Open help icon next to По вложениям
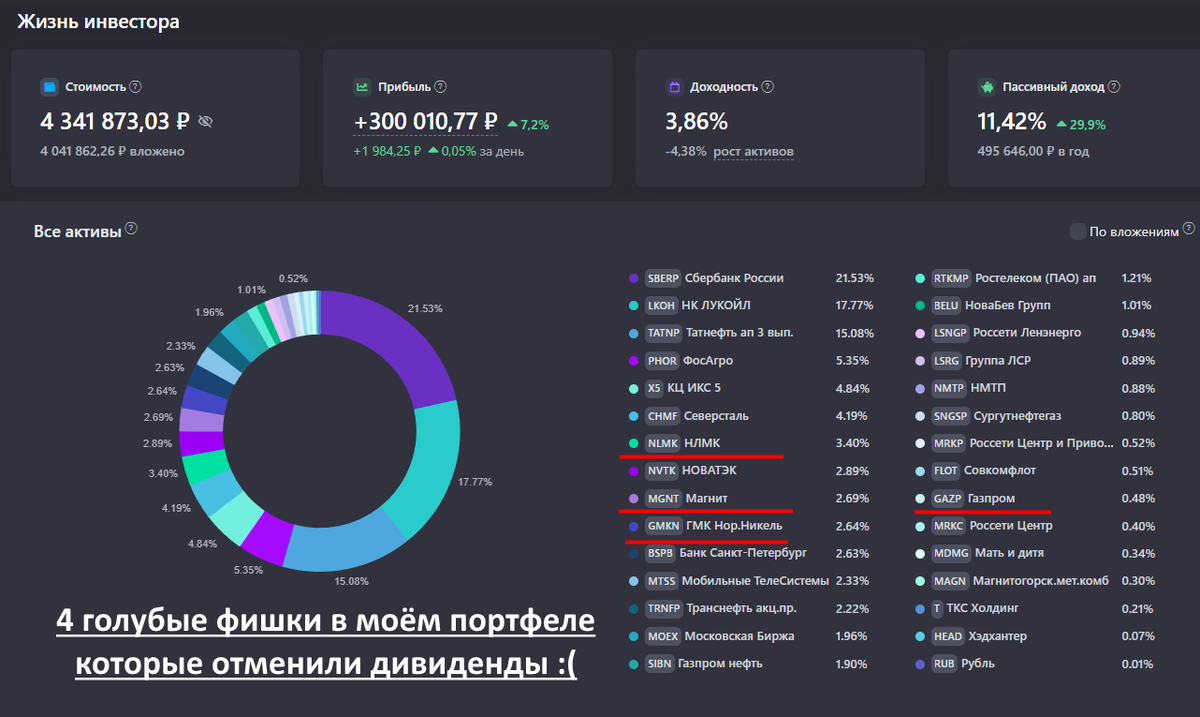This screenshot has width=1200, height=717. click(x=1189, y=230)
